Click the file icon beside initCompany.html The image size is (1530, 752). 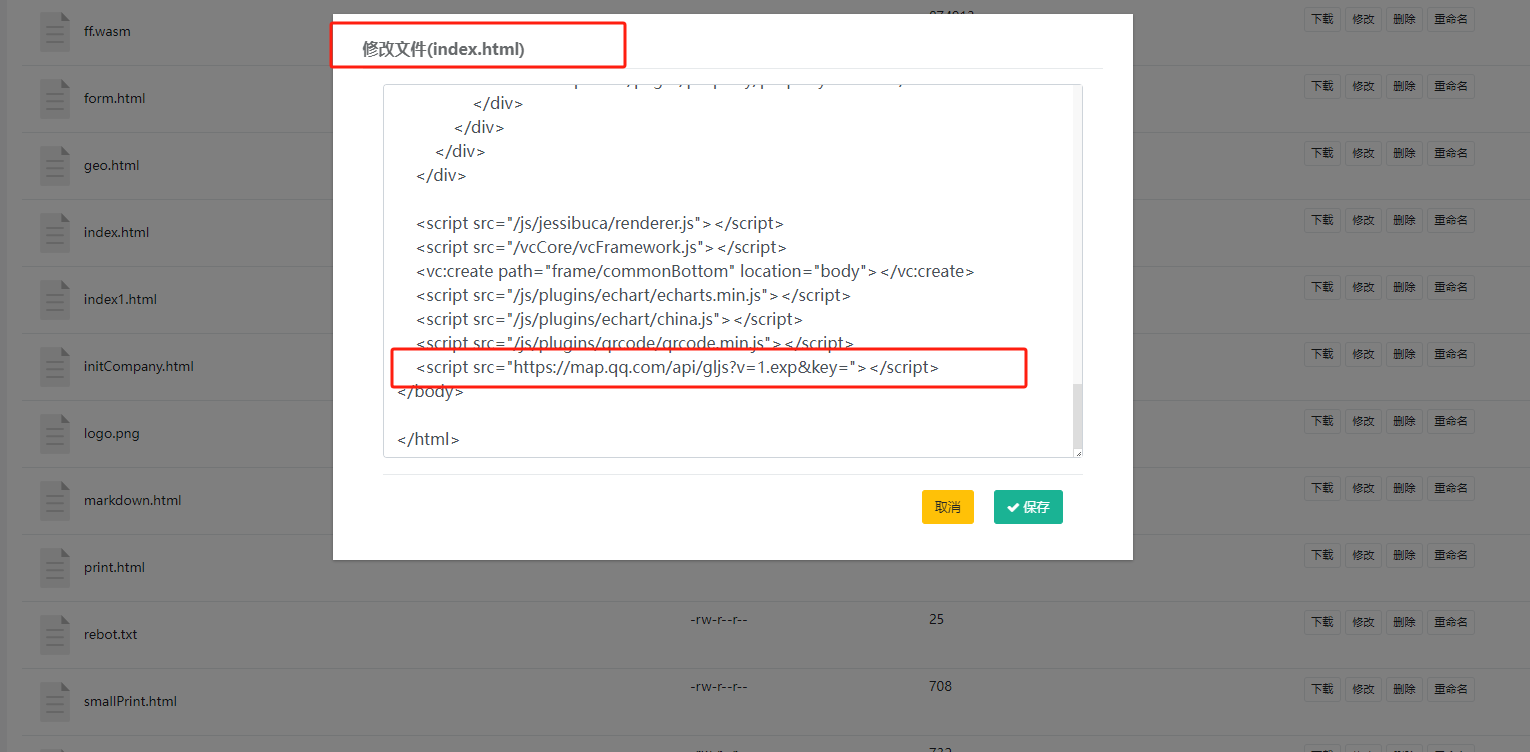tap(55, 366)
